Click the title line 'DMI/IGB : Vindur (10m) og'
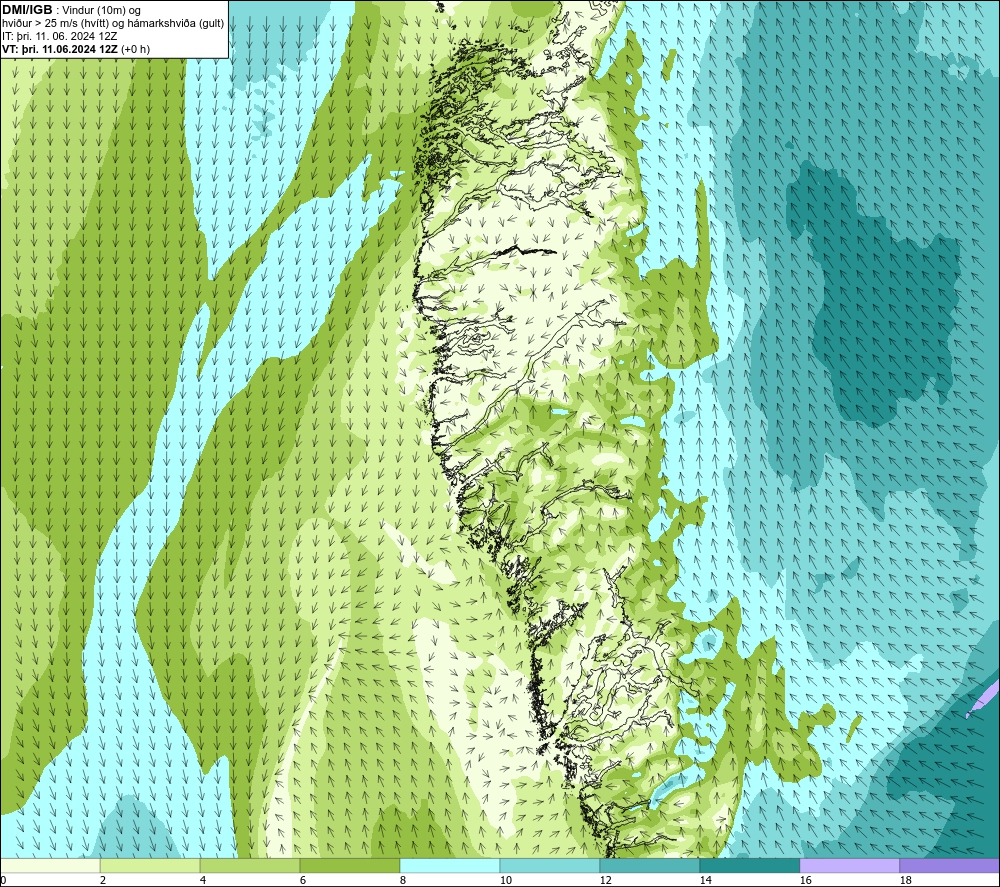 point(72,10)
